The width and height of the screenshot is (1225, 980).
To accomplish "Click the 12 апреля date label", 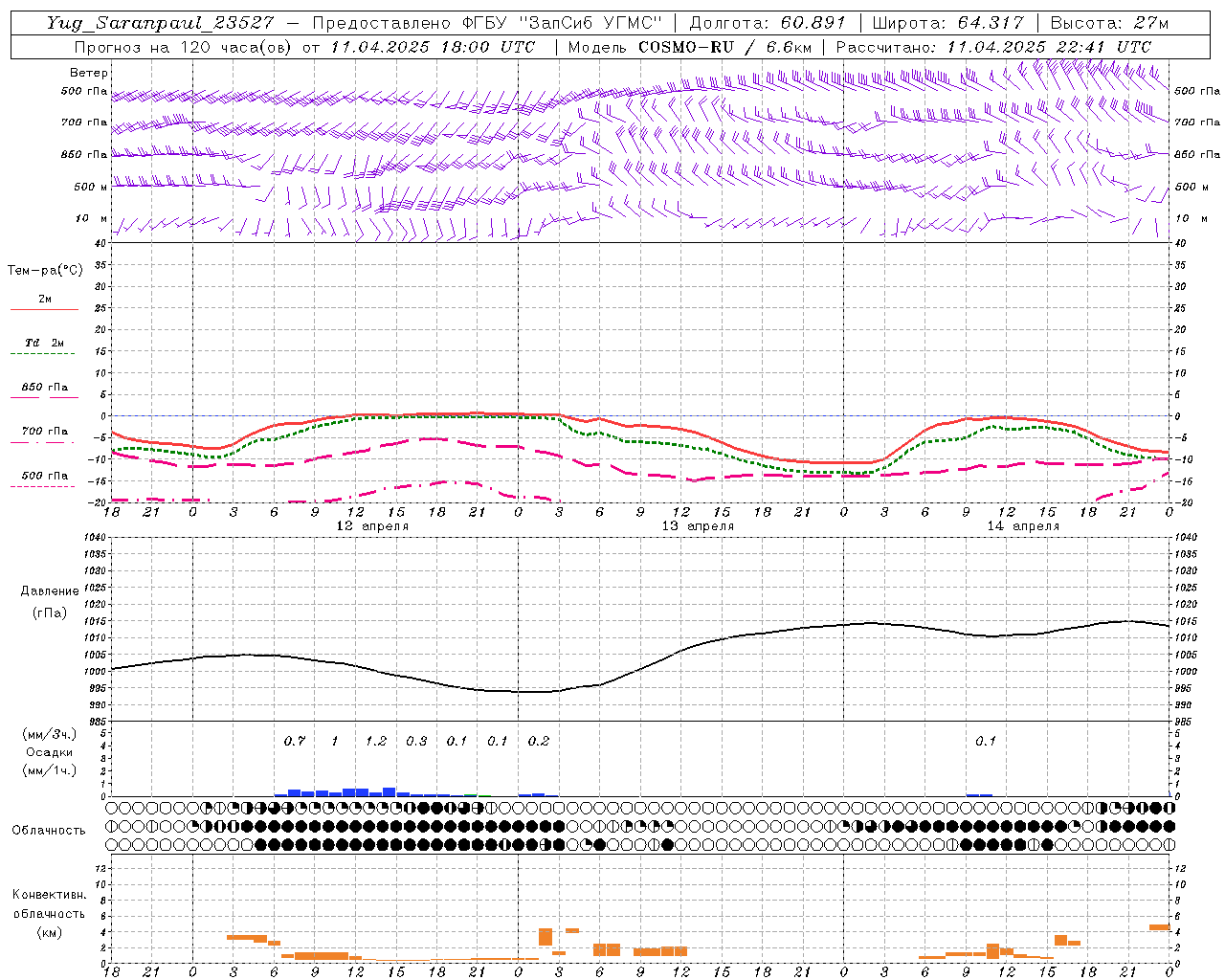I will point(372,526).
